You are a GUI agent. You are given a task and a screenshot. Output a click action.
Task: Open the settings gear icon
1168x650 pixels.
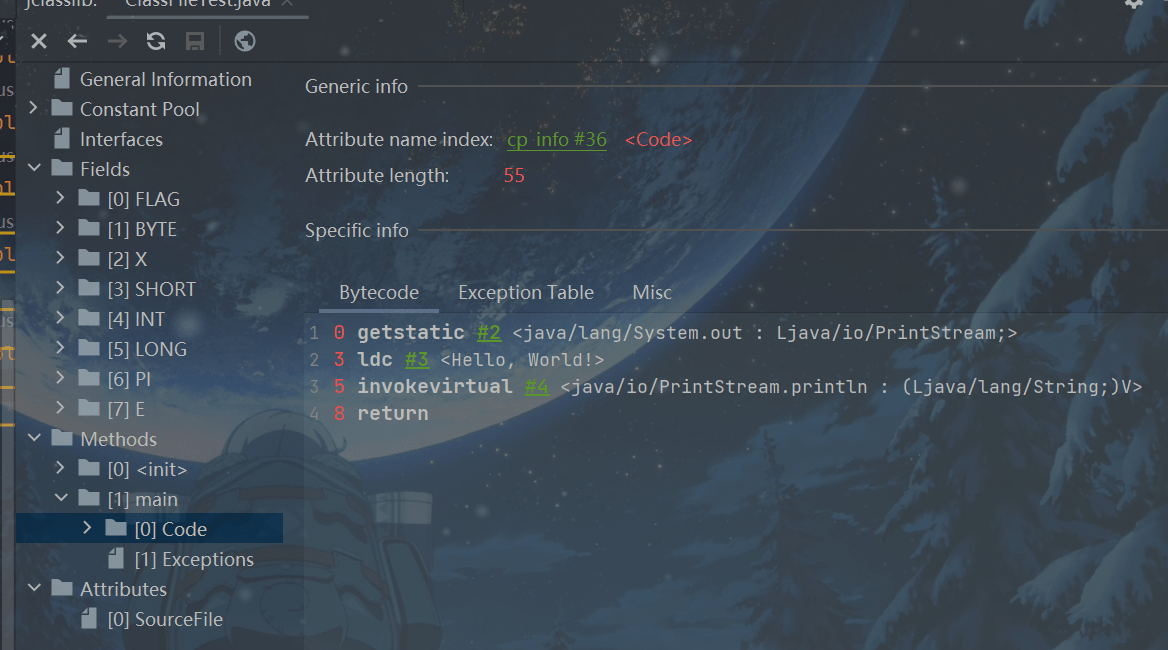[1134, 3]
